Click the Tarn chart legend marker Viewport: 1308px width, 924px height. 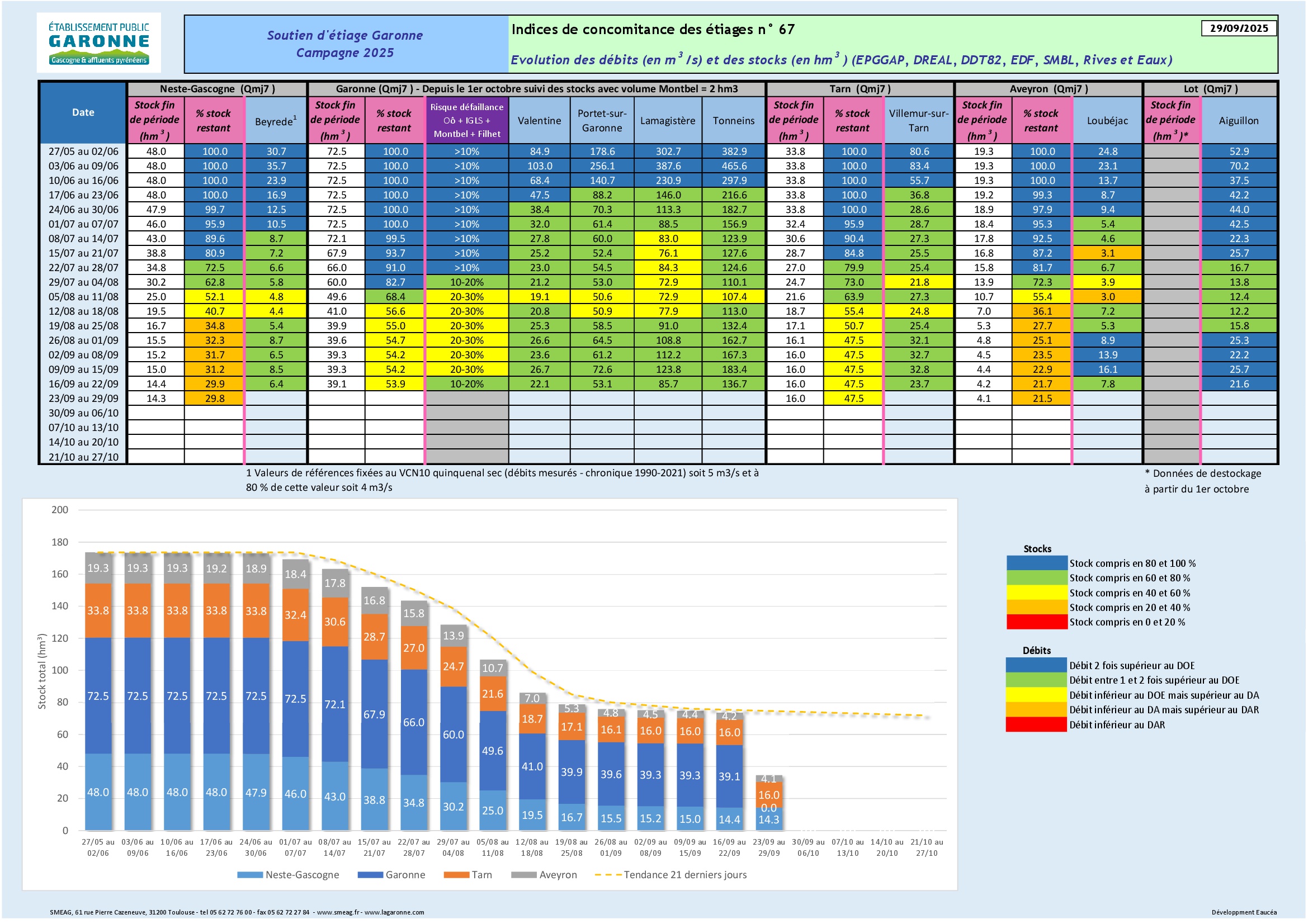[x=456, y=875]
